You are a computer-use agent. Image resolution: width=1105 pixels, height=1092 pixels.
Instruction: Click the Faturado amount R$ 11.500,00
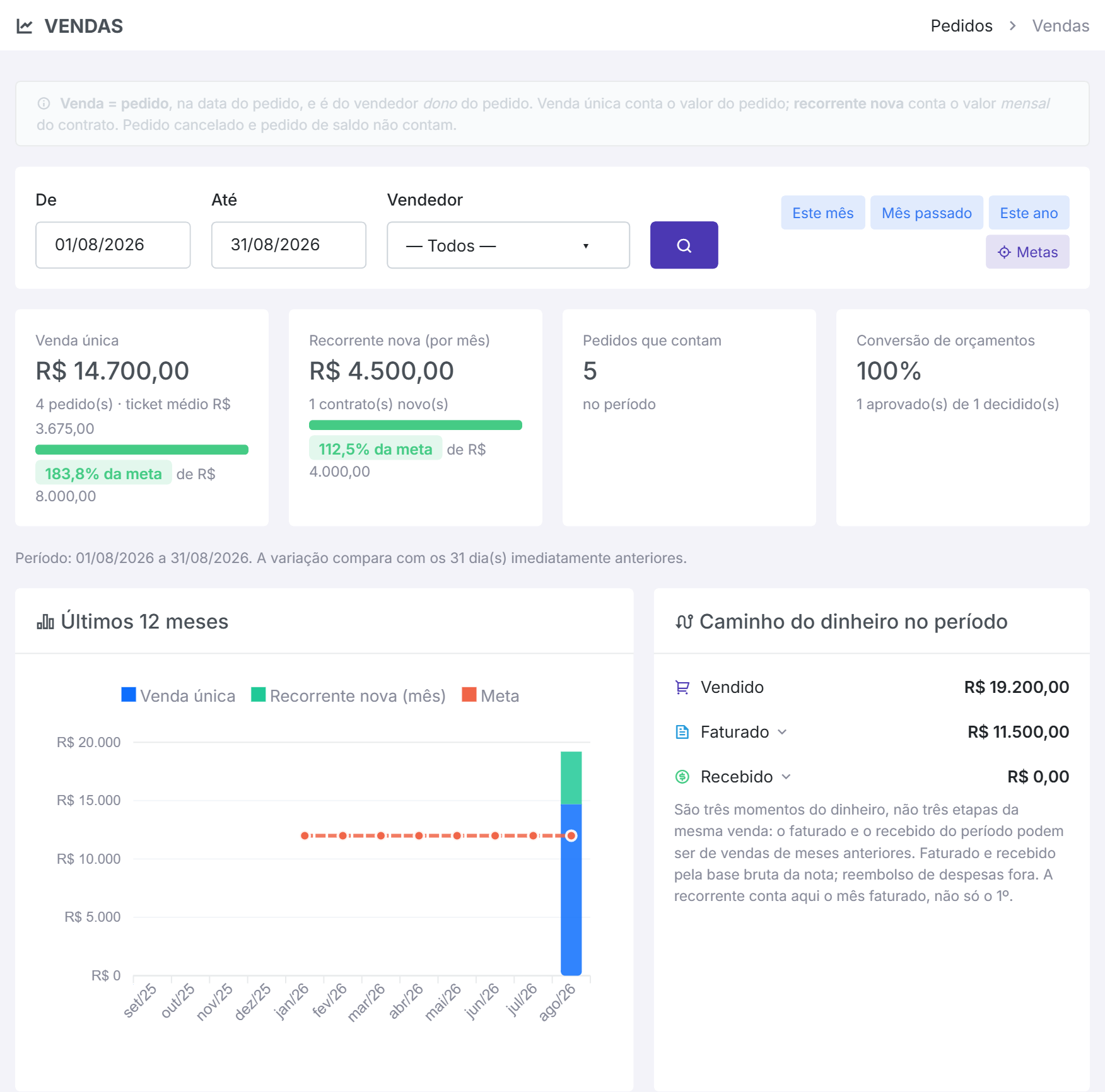tap(1019, 732)
